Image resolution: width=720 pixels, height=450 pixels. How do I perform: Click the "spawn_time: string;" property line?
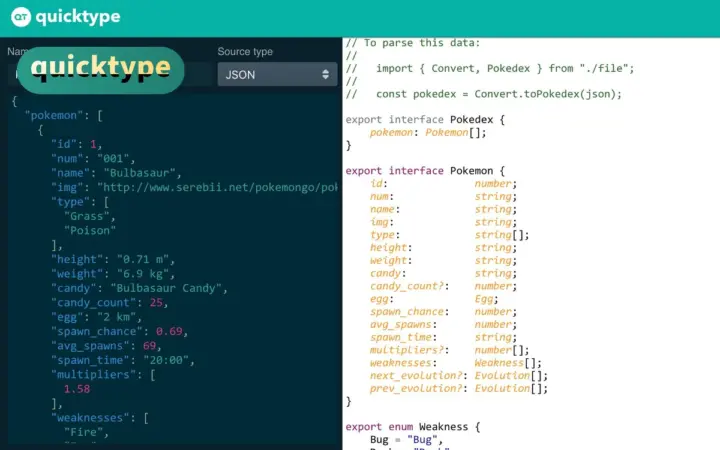point(444,338)
